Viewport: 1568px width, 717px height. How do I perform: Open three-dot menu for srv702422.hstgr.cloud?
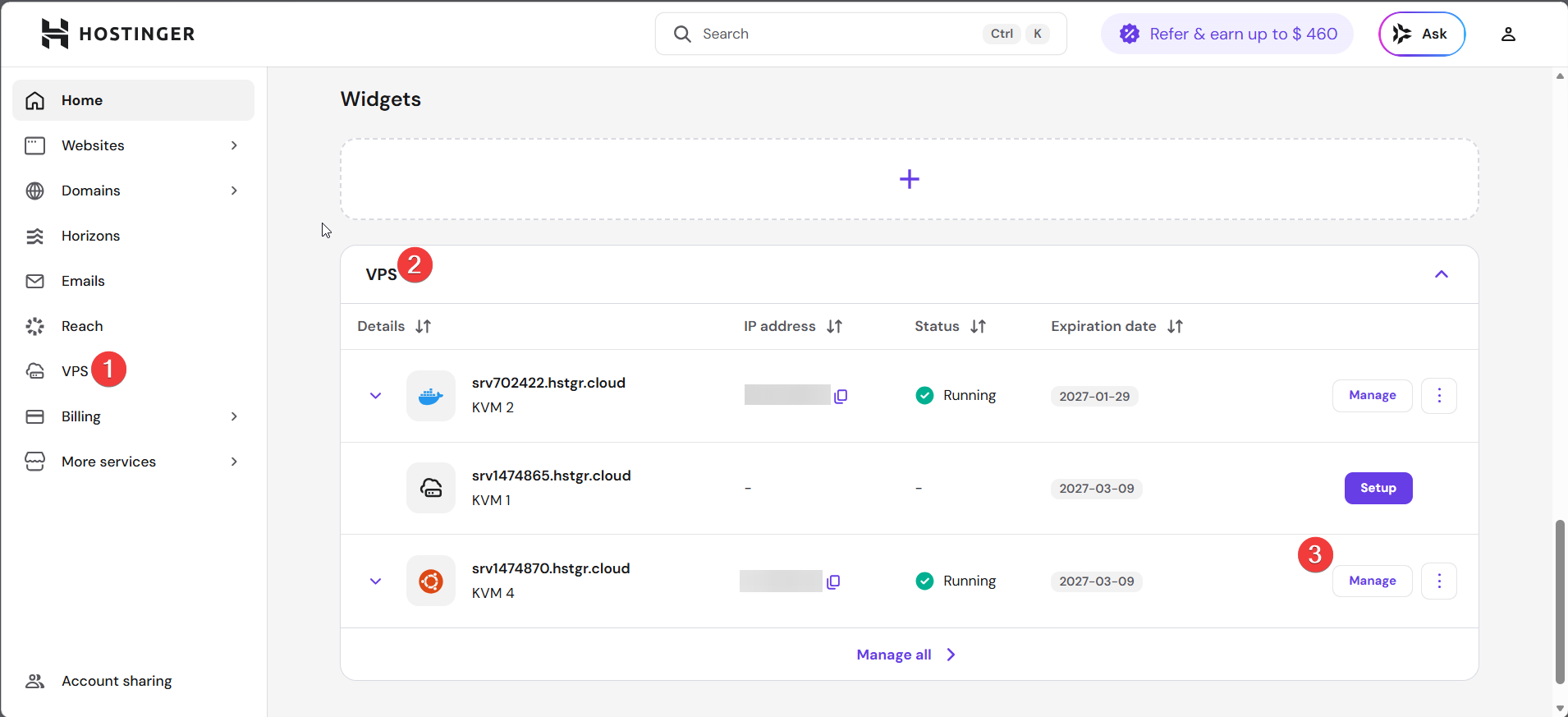(1439, 396)
